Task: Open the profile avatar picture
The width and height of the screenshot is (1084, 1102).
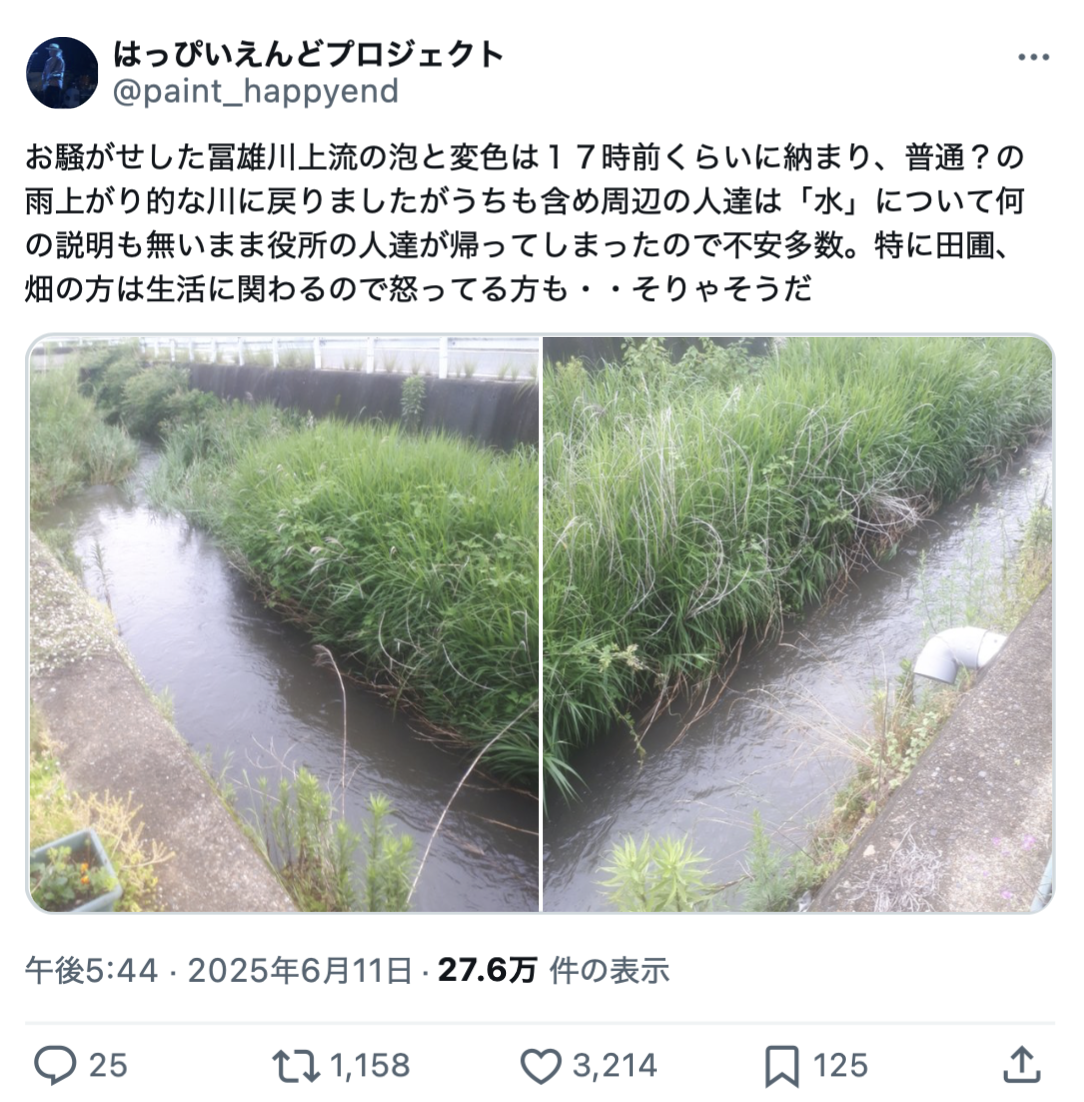Action: pyautogui.click(x=62, y=73)
